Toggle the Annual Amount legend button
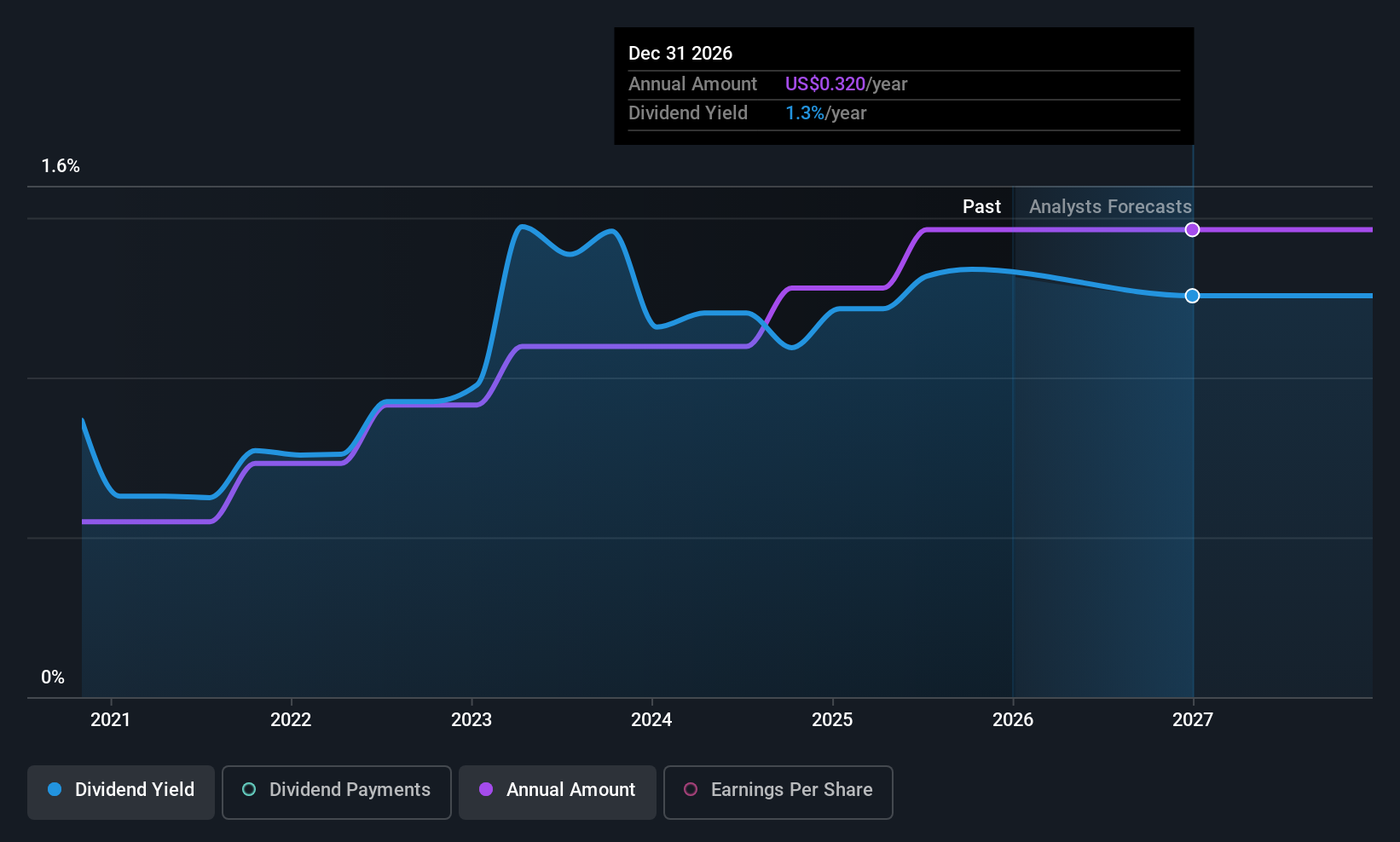 tap(558, 792)
